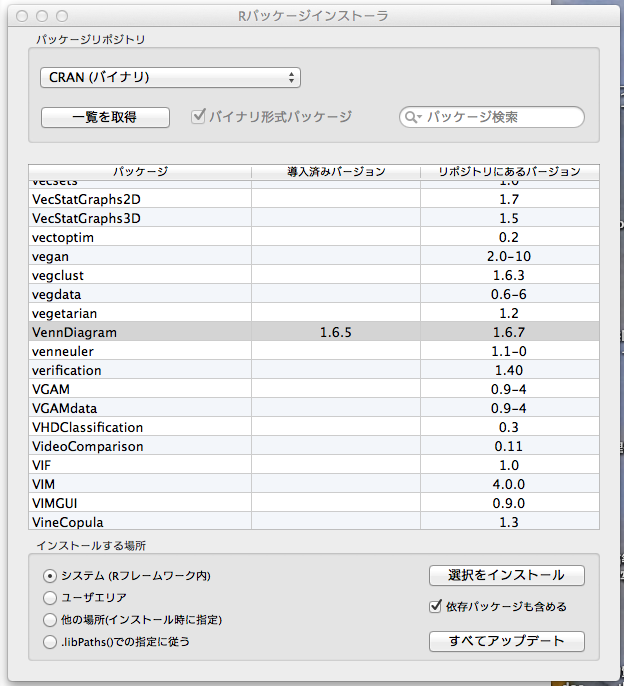Viewport: 624px width, 686px height.
Task: Toggle the バイナリ形式パッケージ checkbox
Action: tap(198, 117)
